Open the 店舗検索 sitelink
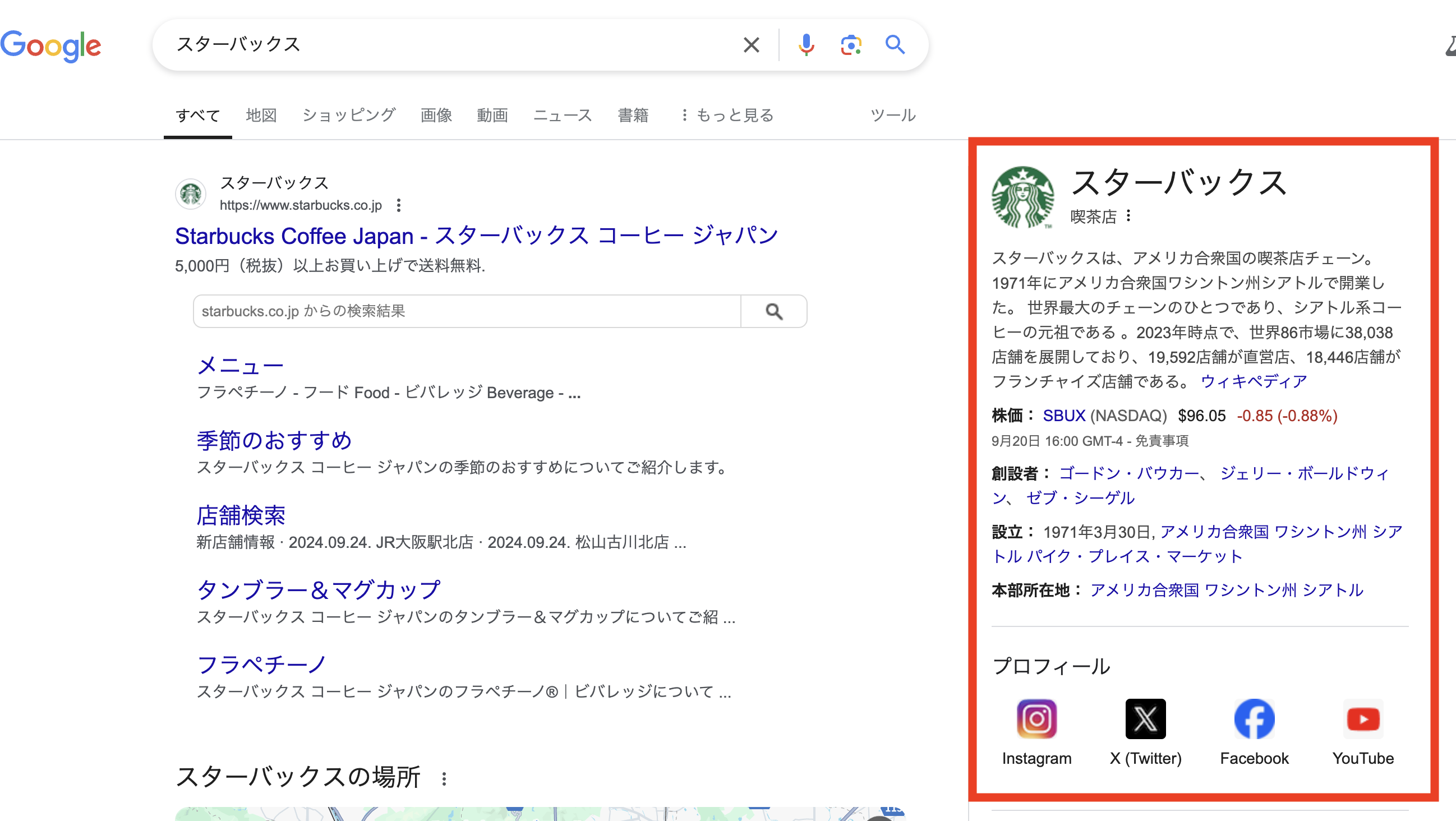 tap(241, 515)
